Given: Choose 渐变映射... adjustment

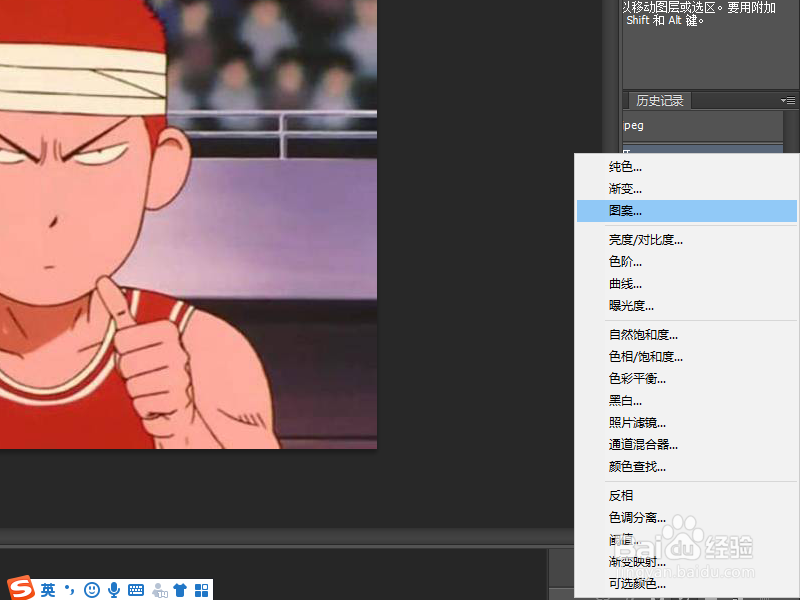Looking at the screenshot, I should tap(687, 562).
